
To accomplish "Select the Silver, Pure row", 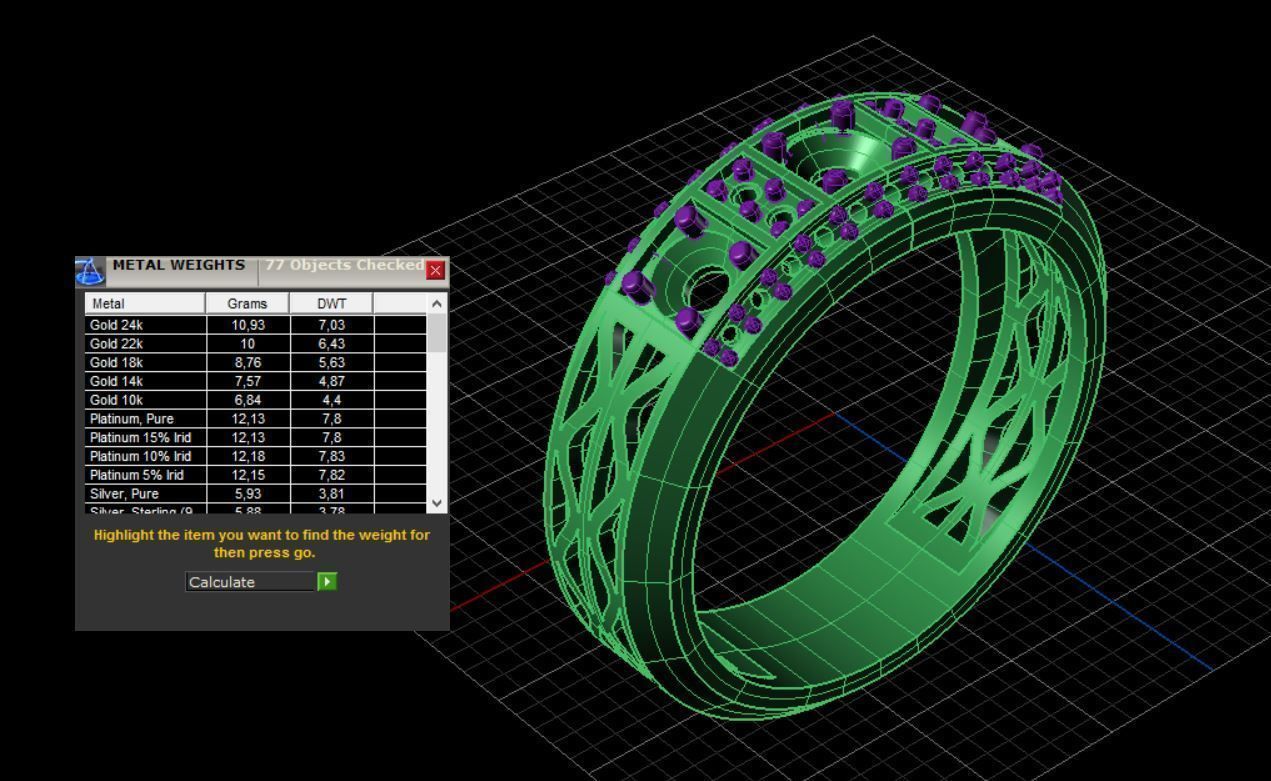I will pyautogui.click(x=256, y=494).
